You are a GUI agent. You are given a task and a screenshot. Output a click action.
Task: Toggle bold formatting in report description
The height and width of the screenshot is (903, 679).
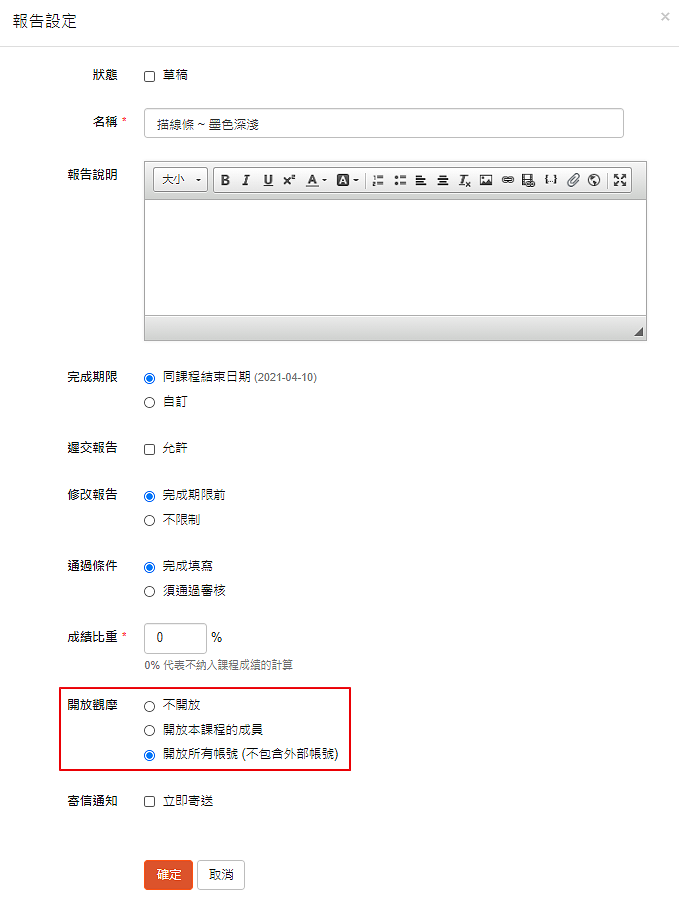pyautogui.click(x=225, y=180)
